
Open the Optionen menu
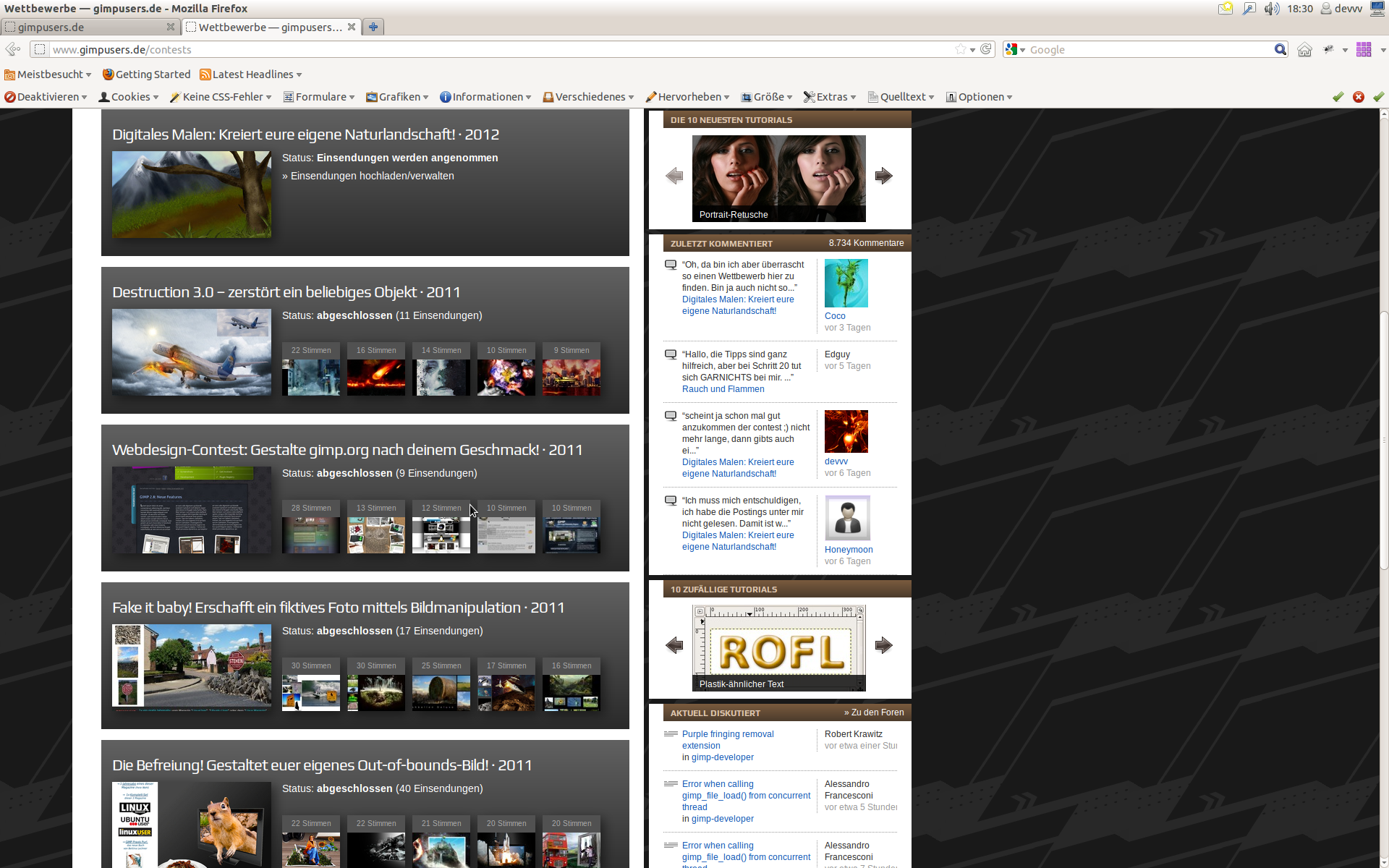[x=979, y=97]
